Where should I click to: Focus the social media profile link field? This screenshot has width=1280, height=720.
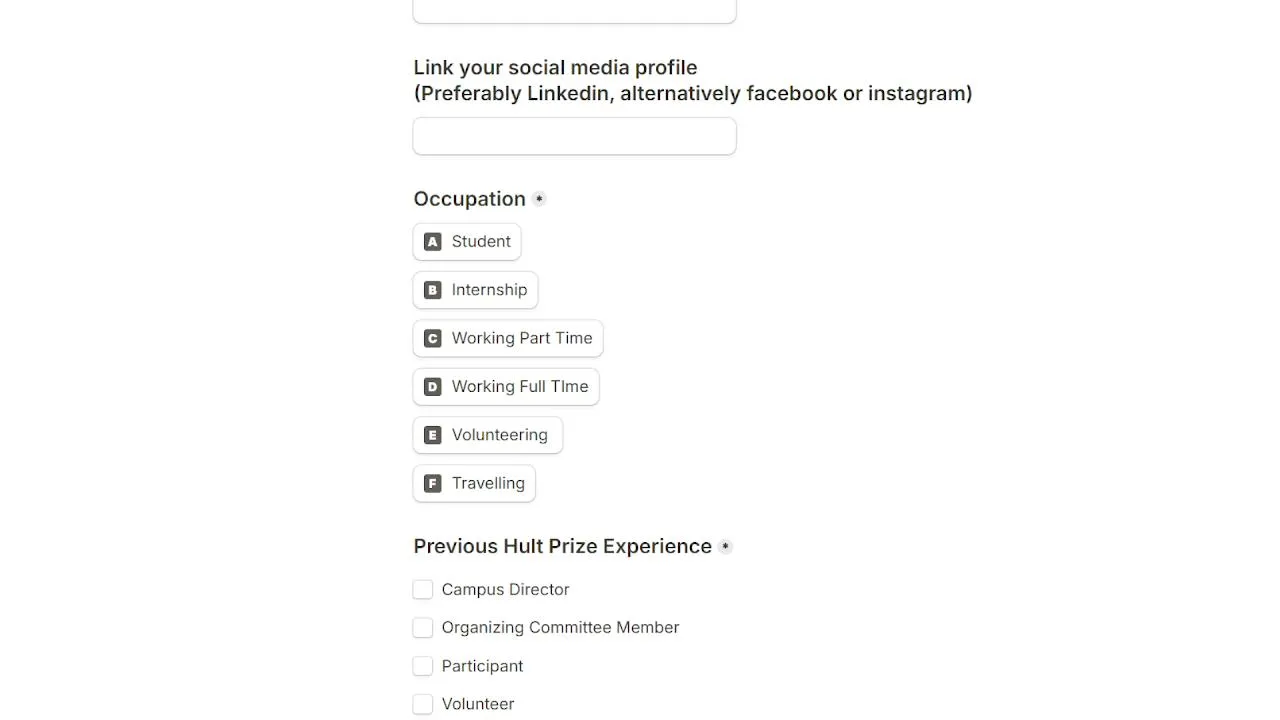pyautogui.click(x=575, y=136)
